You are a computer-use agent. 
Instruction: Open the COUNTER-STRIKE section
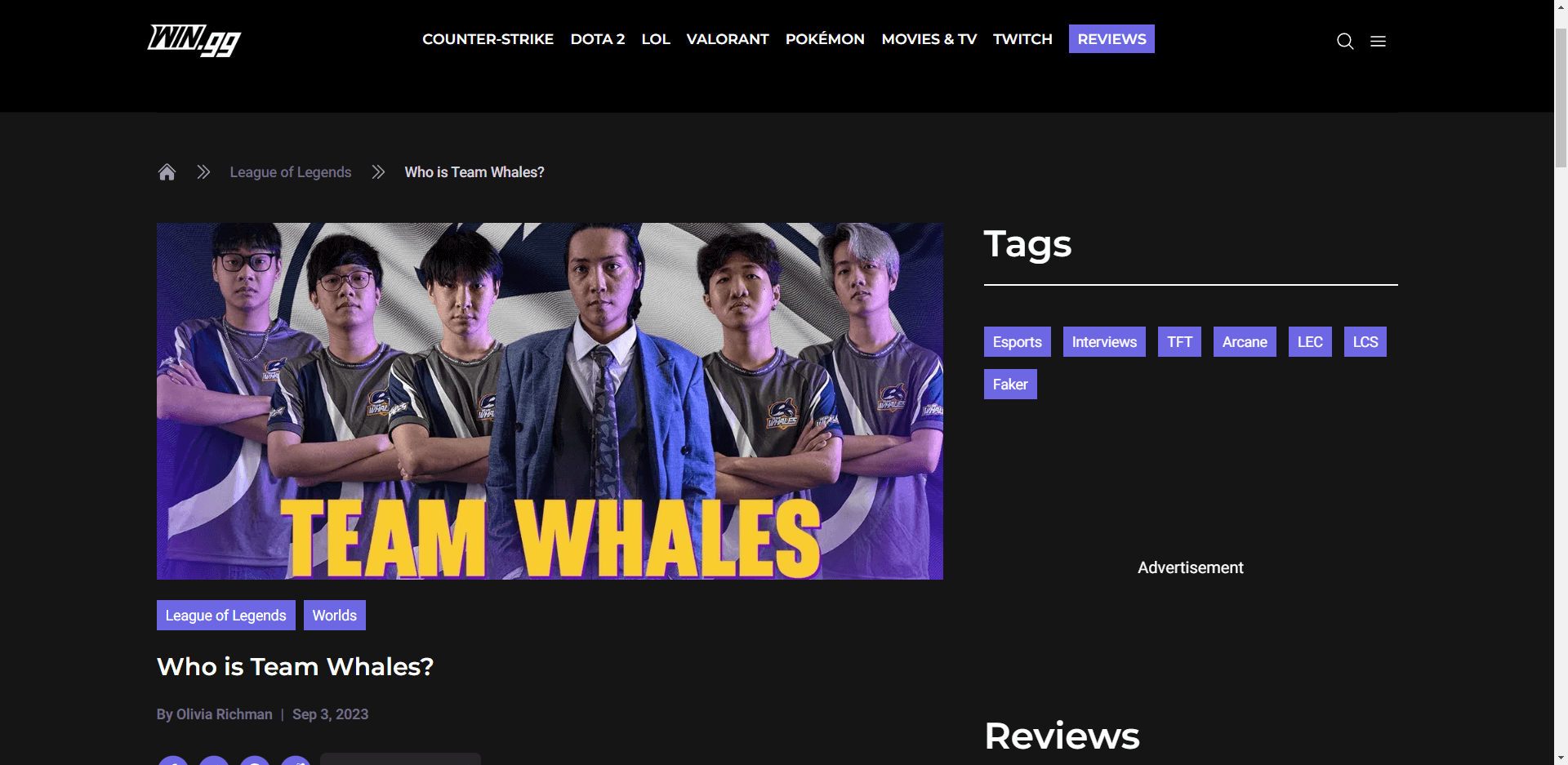point(488,38)
